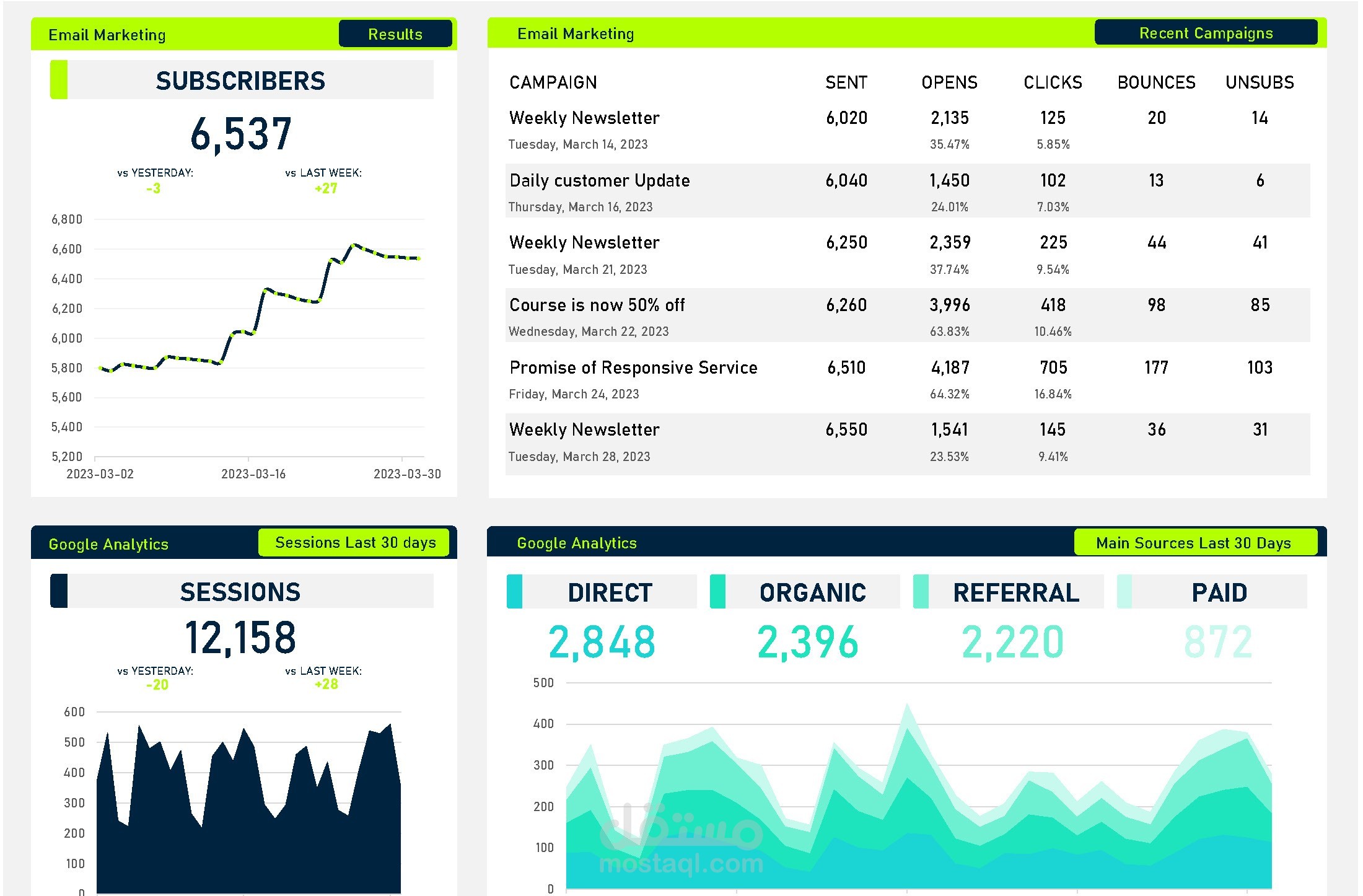The height and width of the screenshot is (896, 1363).
Task: Click the 6,537 subscribers total value
Action: pyautogui.click(x=240, y=134)
